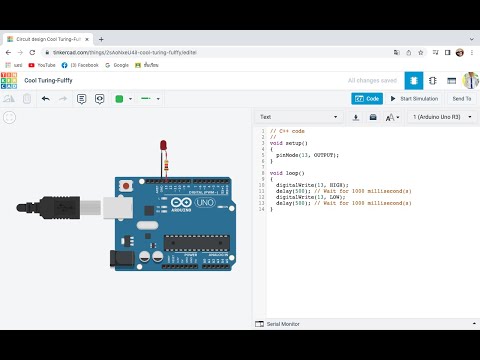Open the wire type dropdown arrow
Viewport: 480px width, 360px height.
pos(158,99)
